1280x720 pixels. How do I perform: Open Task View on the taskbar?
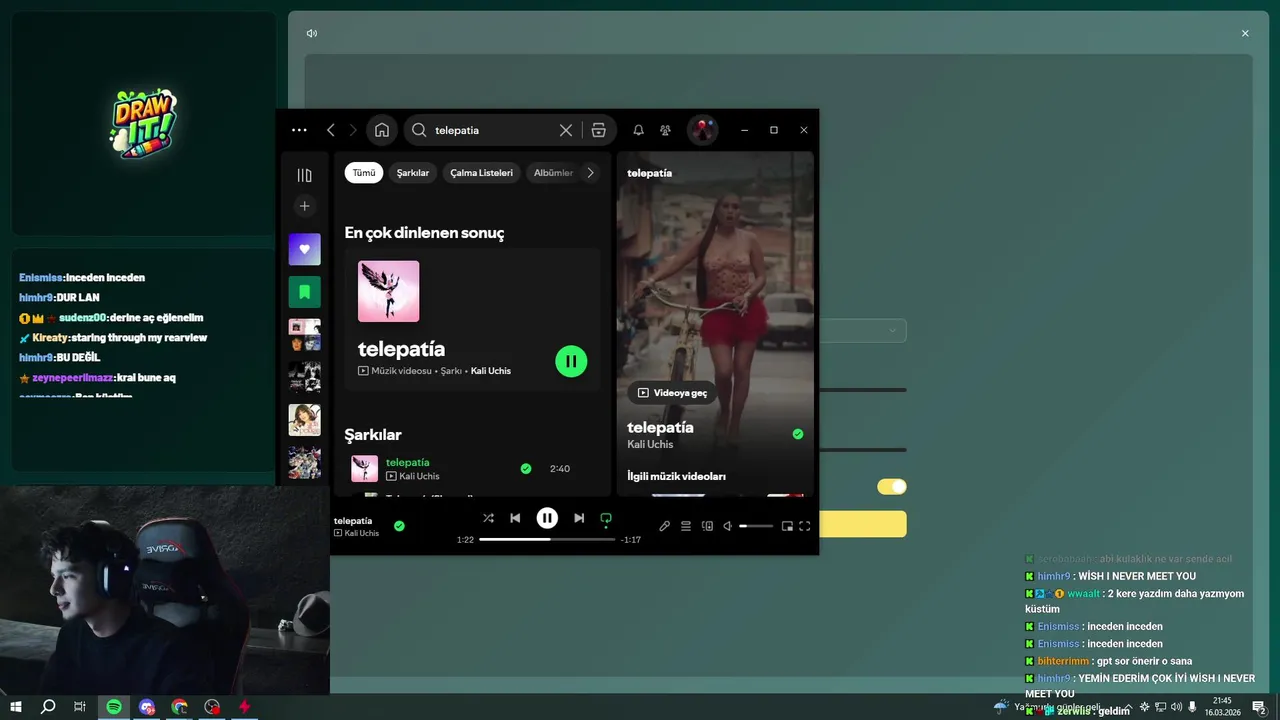tap(80, 707)
